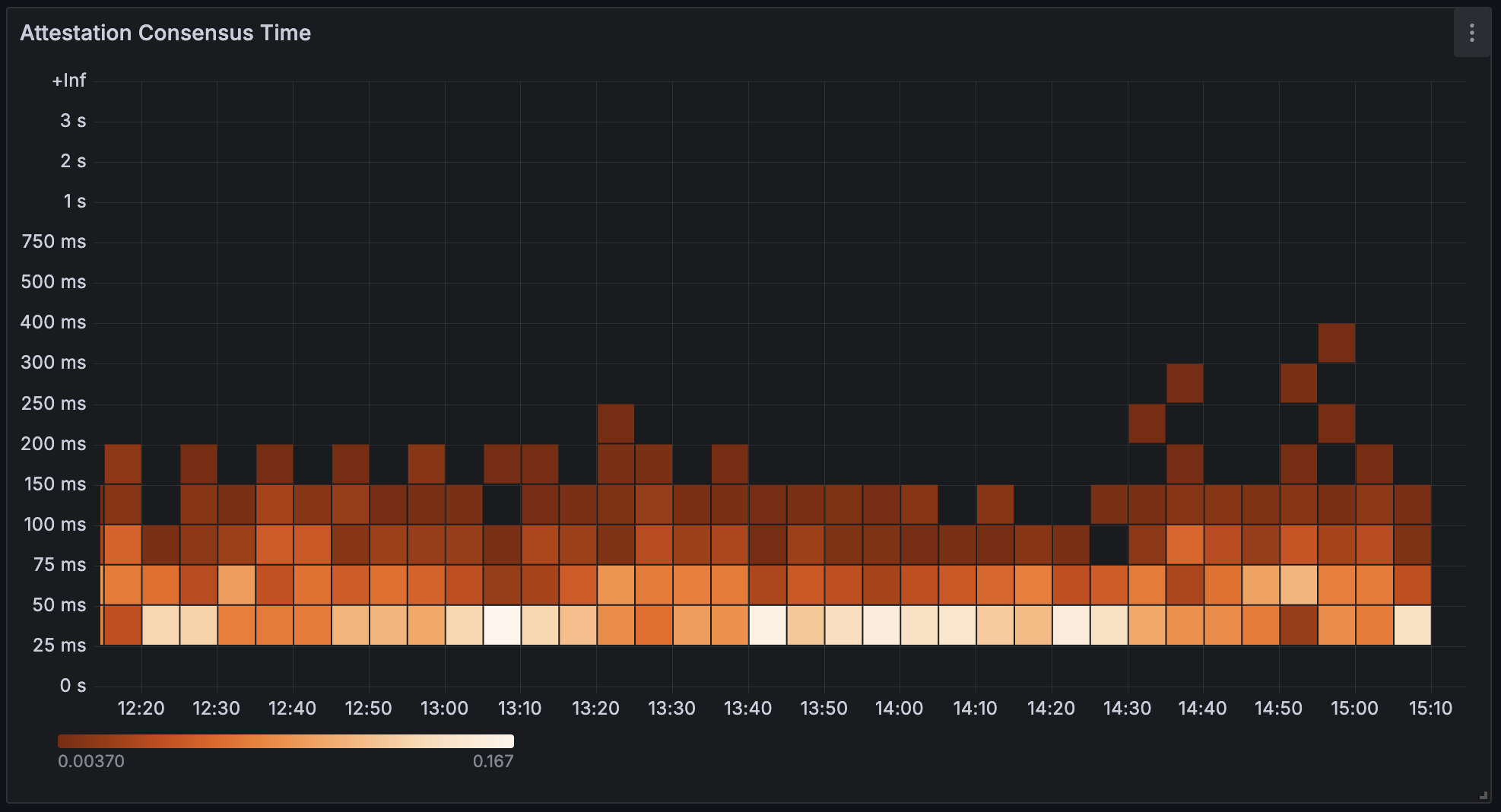Select the legend maximum value 0.167
The width and height of the screenshot is (1501, 812).
click(x=493, y=761)
